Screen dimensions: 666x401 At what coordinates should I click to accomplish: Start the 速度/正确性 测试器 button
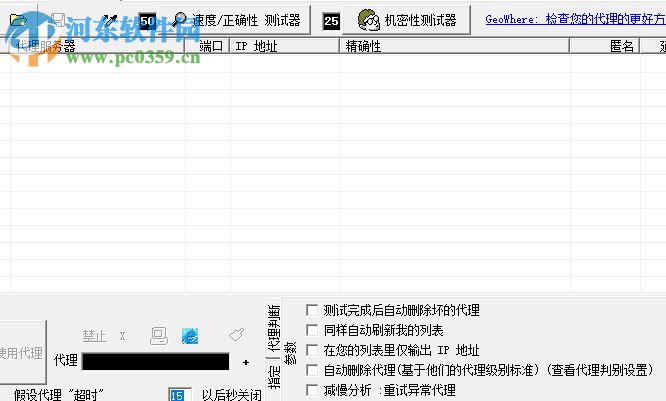(235, 20)
